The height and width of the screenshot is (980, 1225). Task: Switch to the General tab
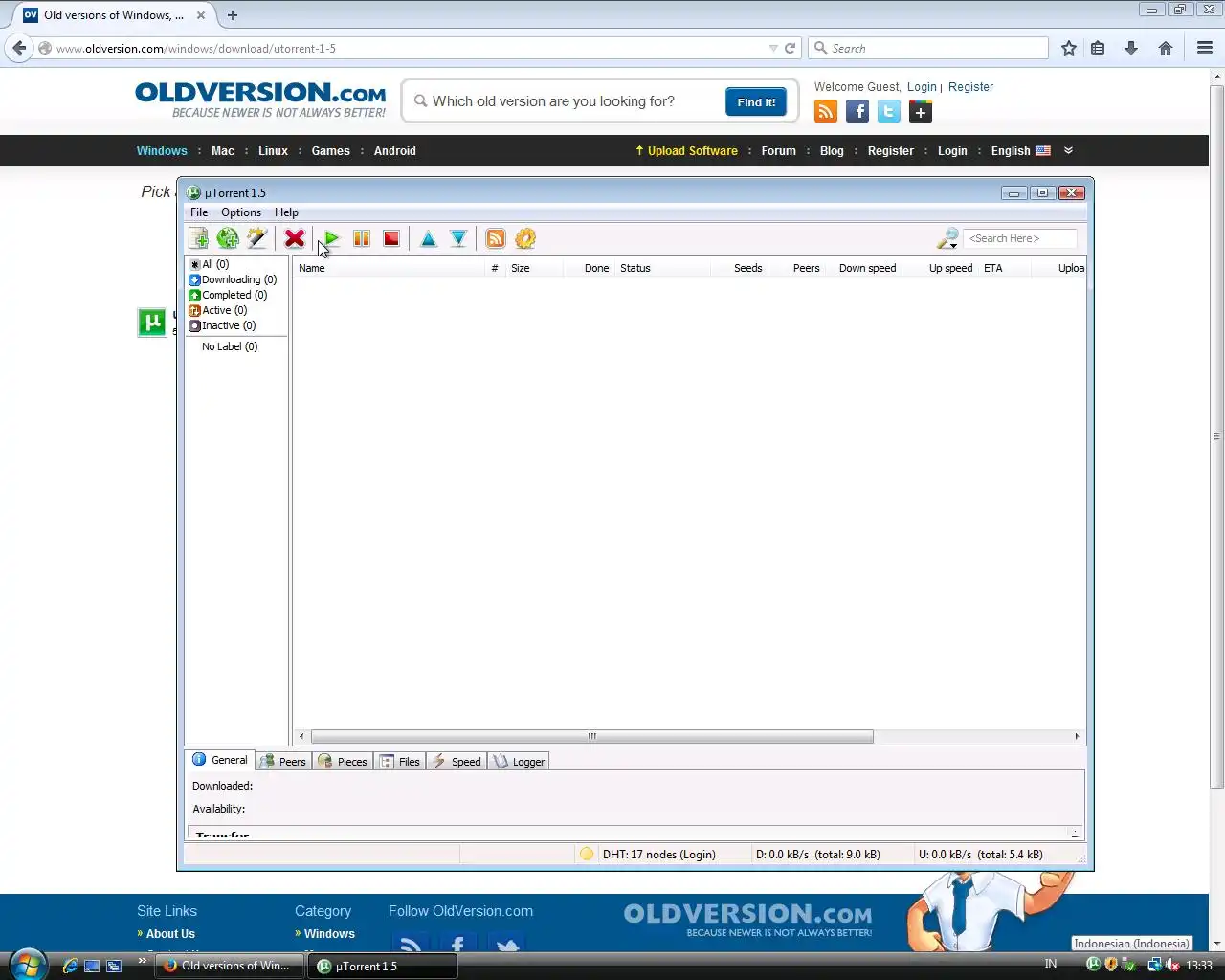[221, 760]
